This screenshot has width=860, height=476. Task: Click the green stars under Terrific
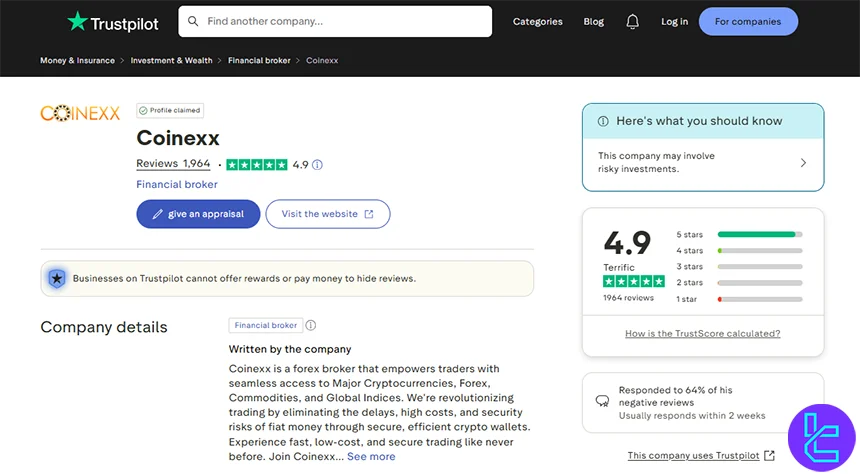click(x=633, y=282)
